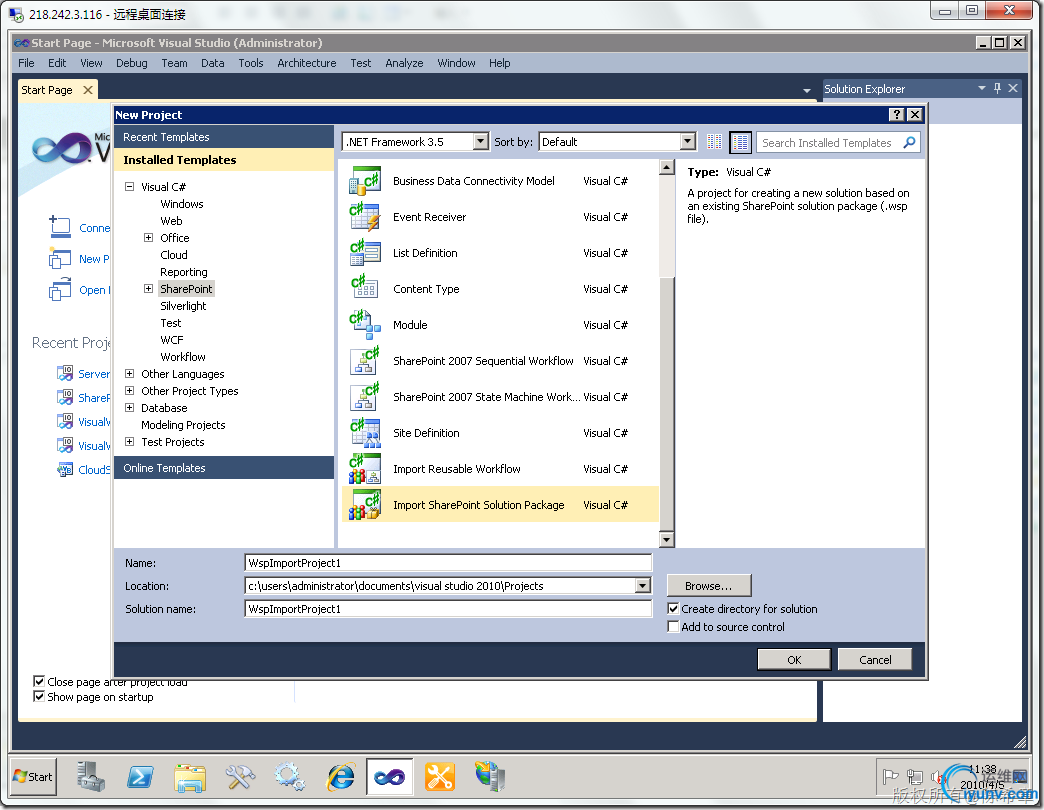Open Windows Explorer folder icon on taskbar
The width and height of the screenshot is (1044, 810).
coord(190,777)
